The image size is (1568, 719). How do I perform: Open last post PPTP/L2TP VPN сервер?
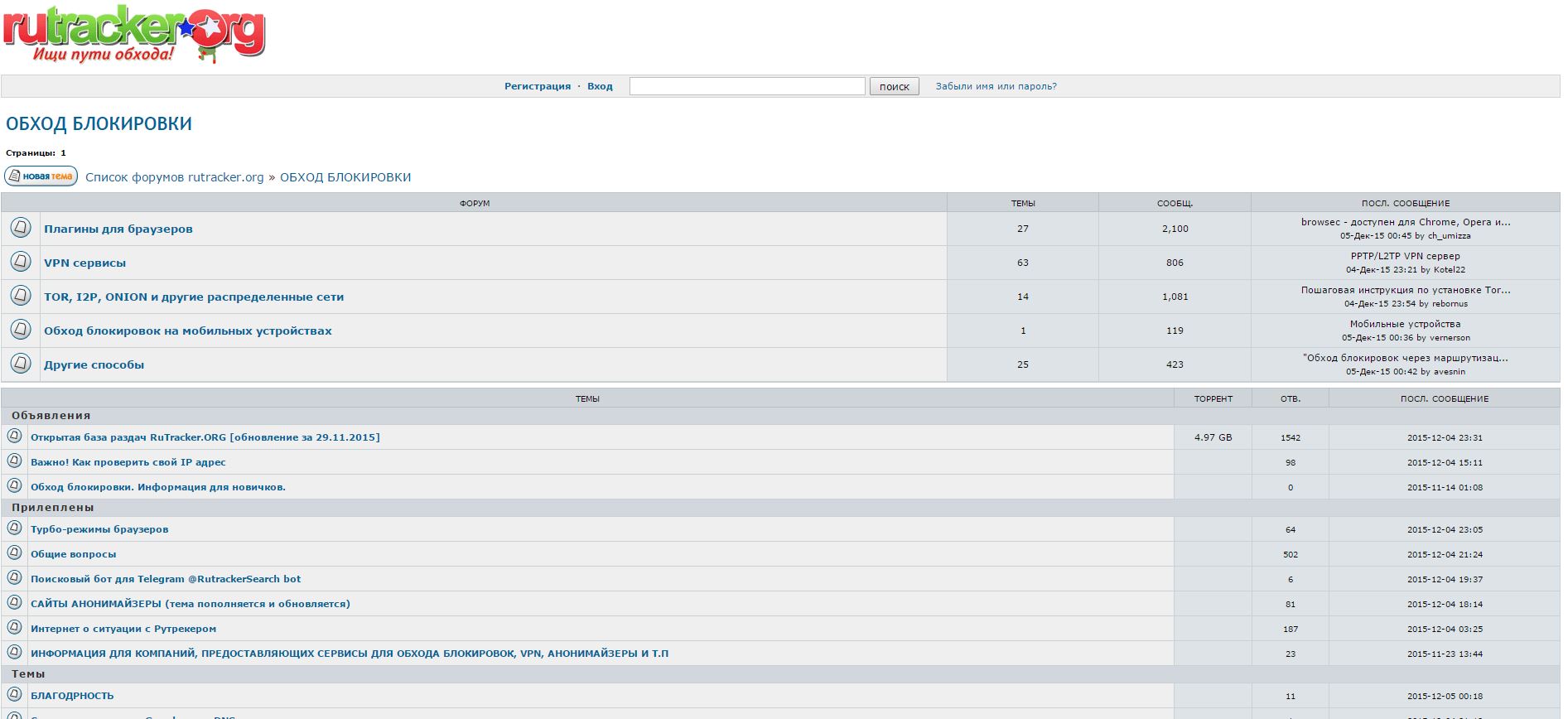tap(1406, 256)
